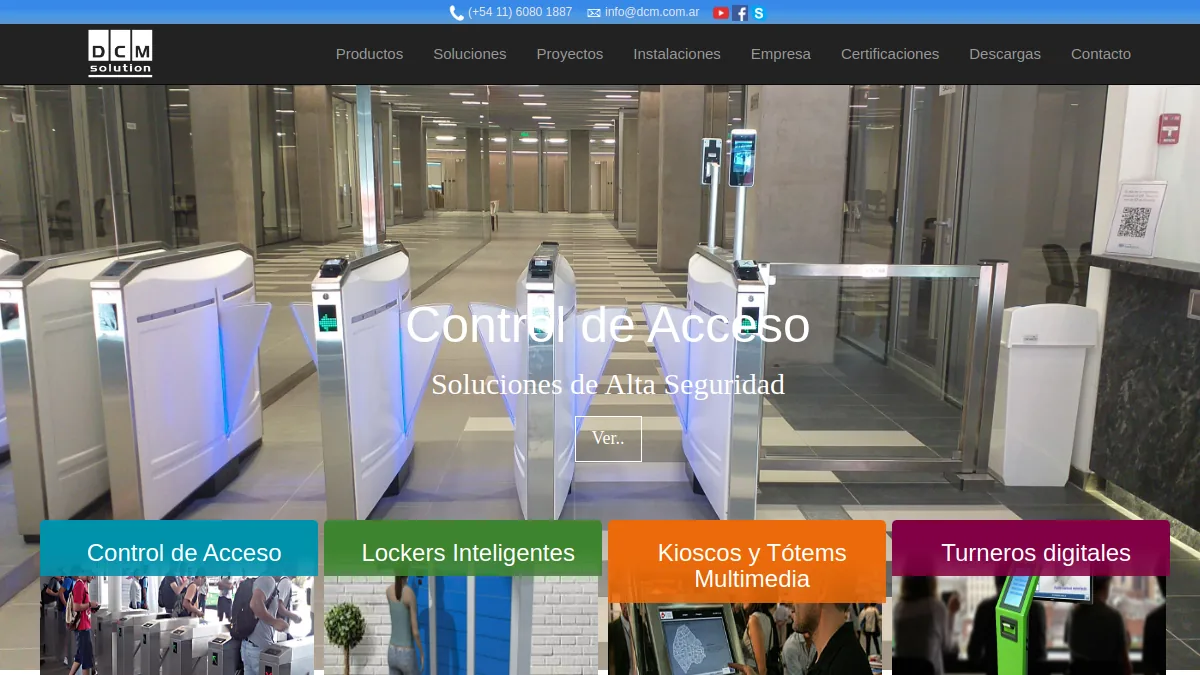Image resolution: width=1200 pixels, height=675 pixels.
Task: Click "Soluciones de Alta Seguridad" subtitle text
Action: click(608, 384)
